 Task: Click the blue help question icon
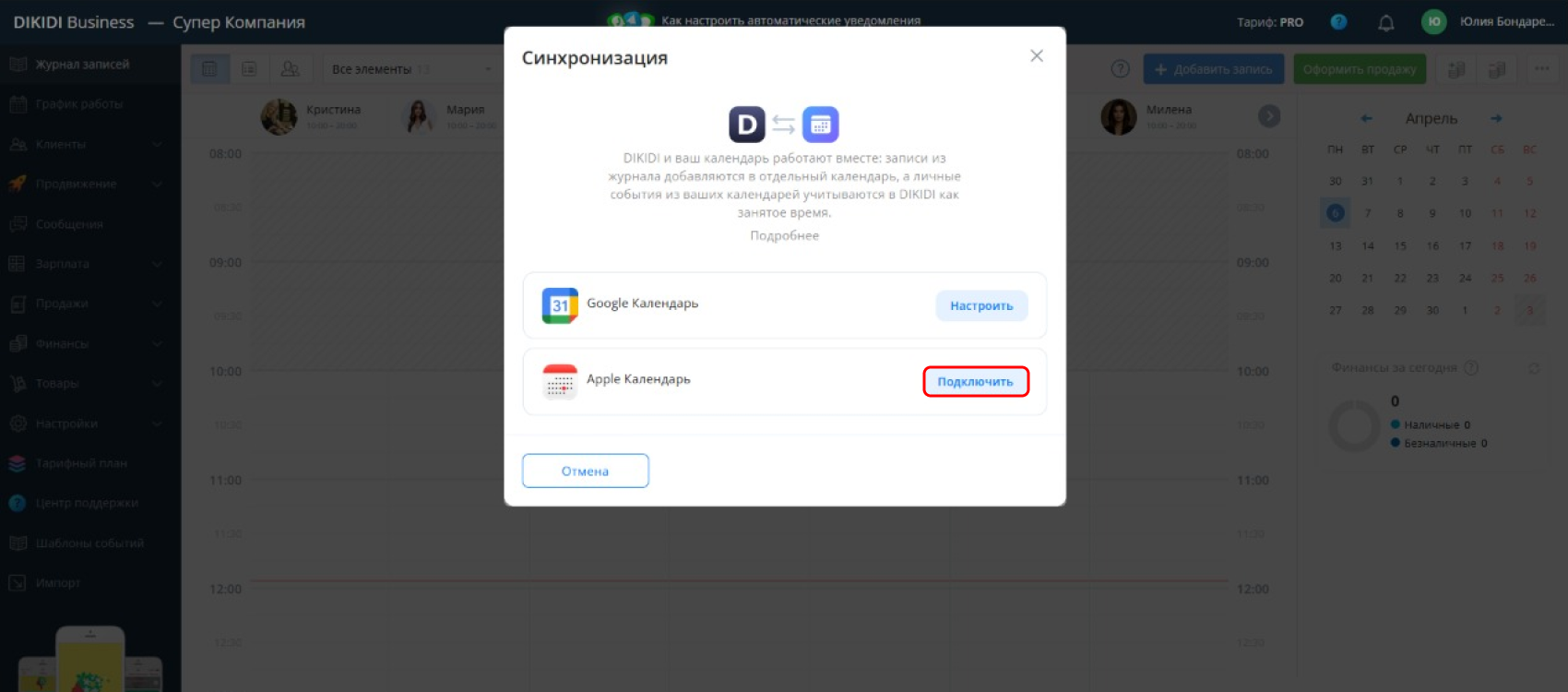point(1338,22)
